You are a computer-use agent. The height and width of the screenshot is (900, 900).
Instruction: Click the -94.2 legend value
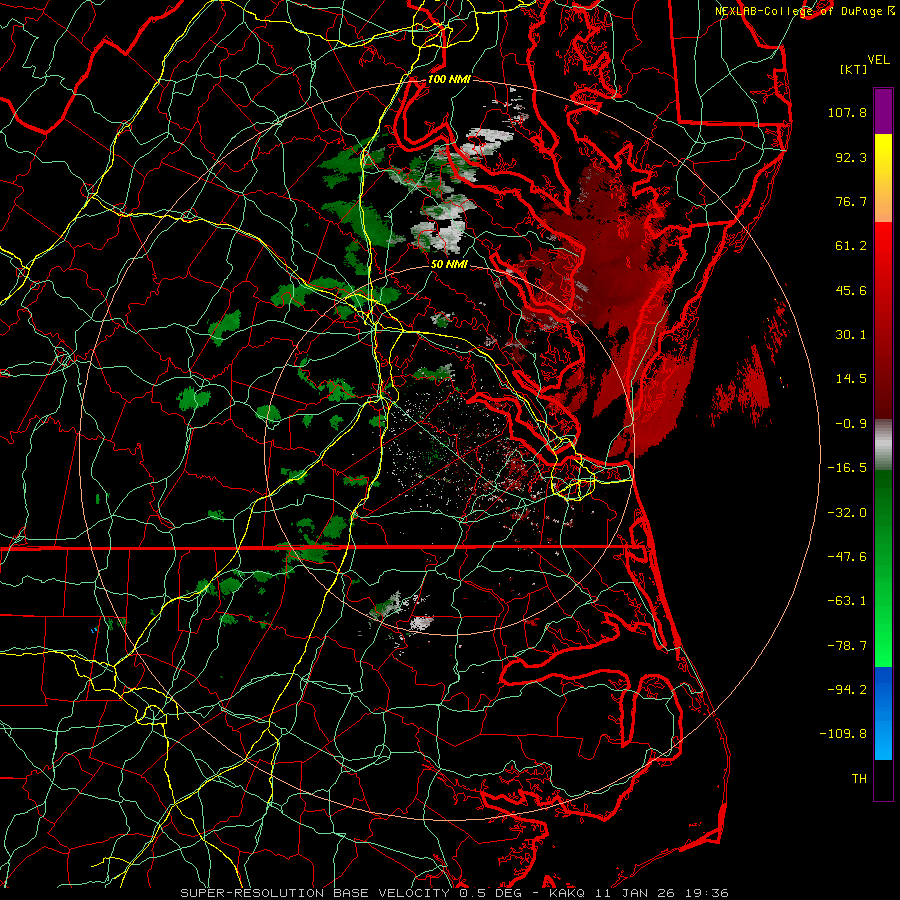[847, 689]
